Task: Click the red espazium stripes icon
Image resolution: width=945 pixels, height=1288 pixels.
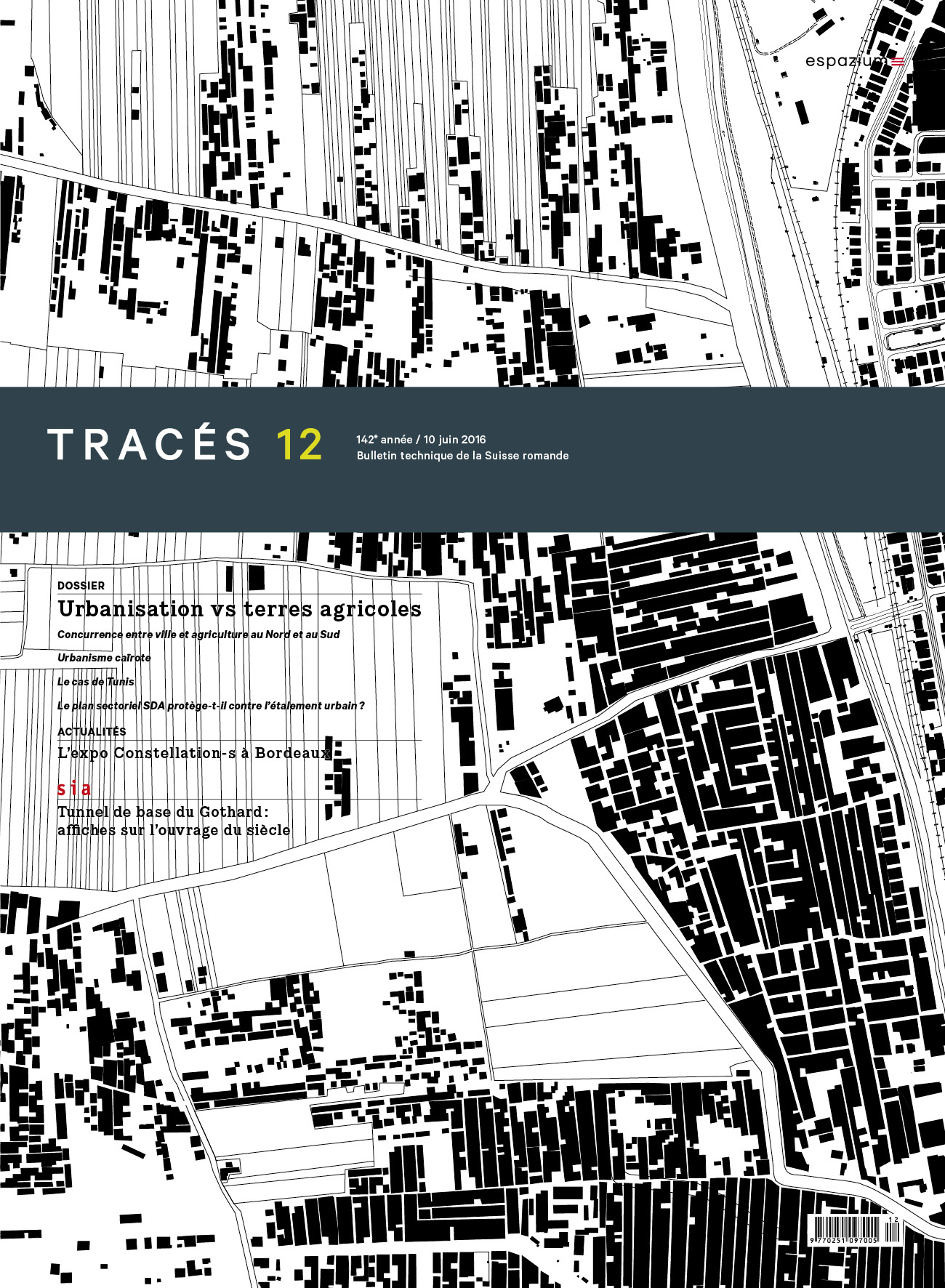Action: click(898, 62)
